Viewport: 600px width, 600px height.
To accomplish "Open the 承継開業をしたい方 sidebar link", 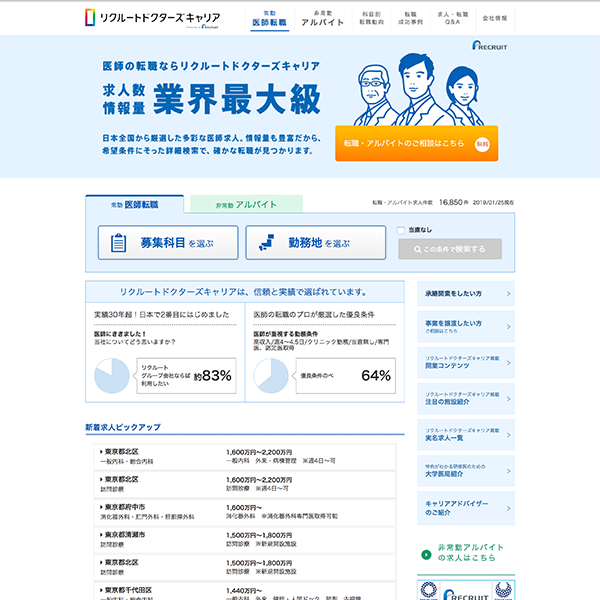I will [x=466, y=293].
